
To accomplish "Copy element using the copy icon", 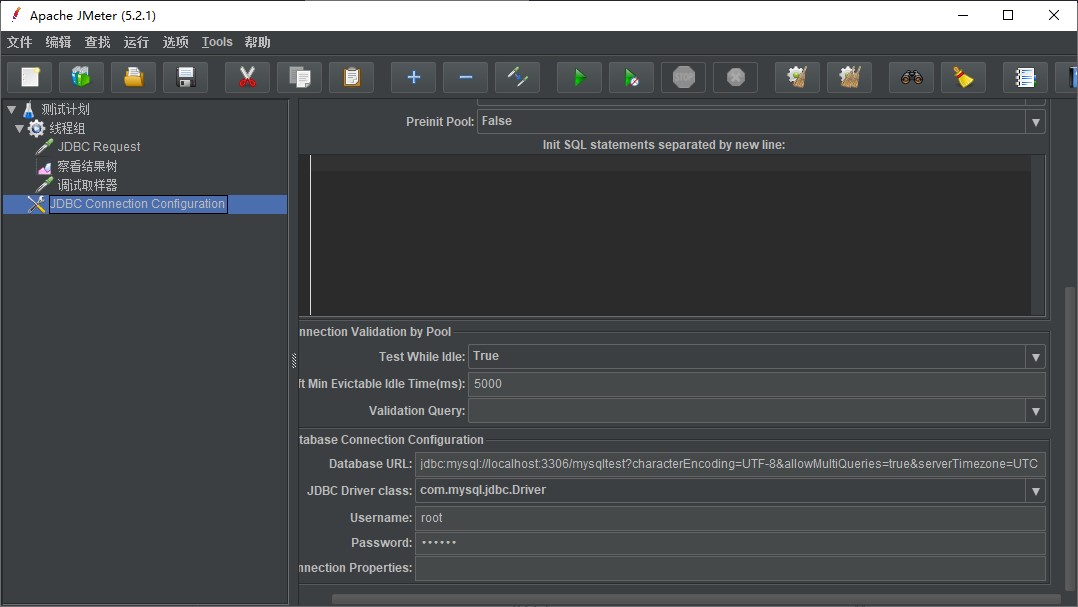I will coord(300,77).
